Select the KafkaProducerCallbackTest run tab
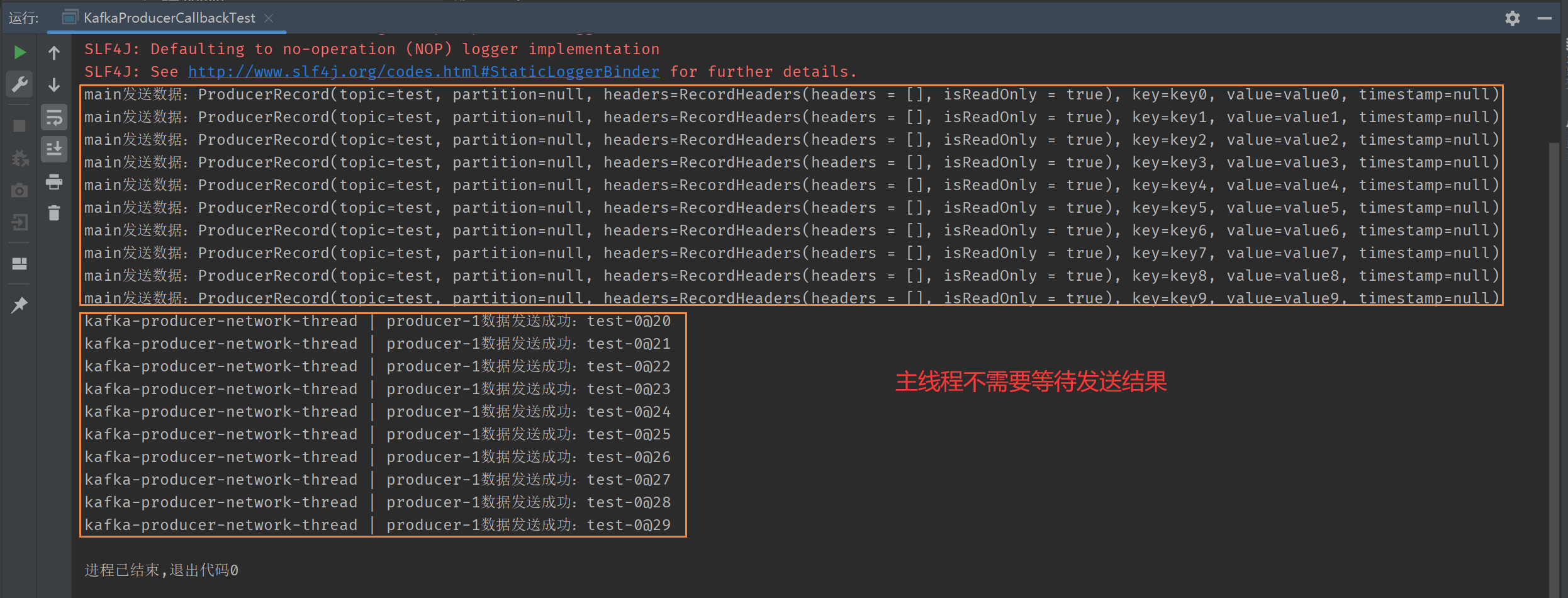The image size is (1568, 598). point(168,18)
